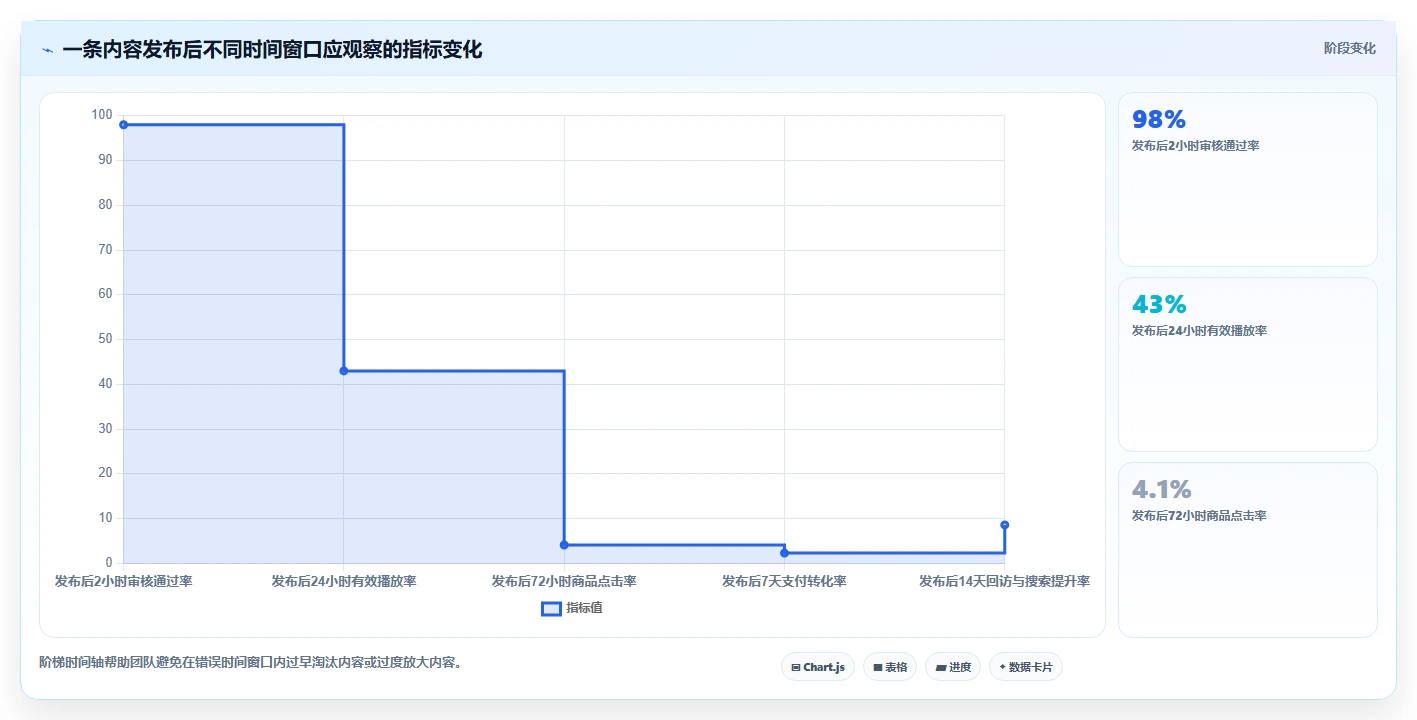This screenshot has height=720, width=1417.
Task: Click the 4.1% card value
Action: click(1162, 489)
